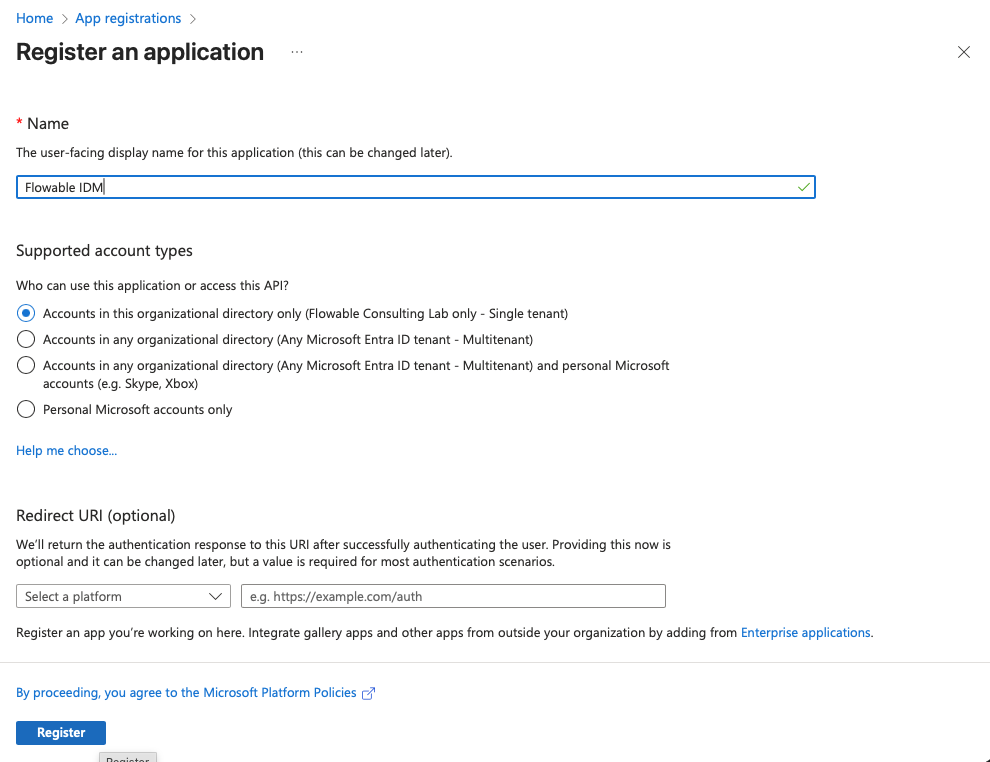Click the Name field containing Flowable IDM
Screen dimensions: 990x762
[x=400, y=187]
